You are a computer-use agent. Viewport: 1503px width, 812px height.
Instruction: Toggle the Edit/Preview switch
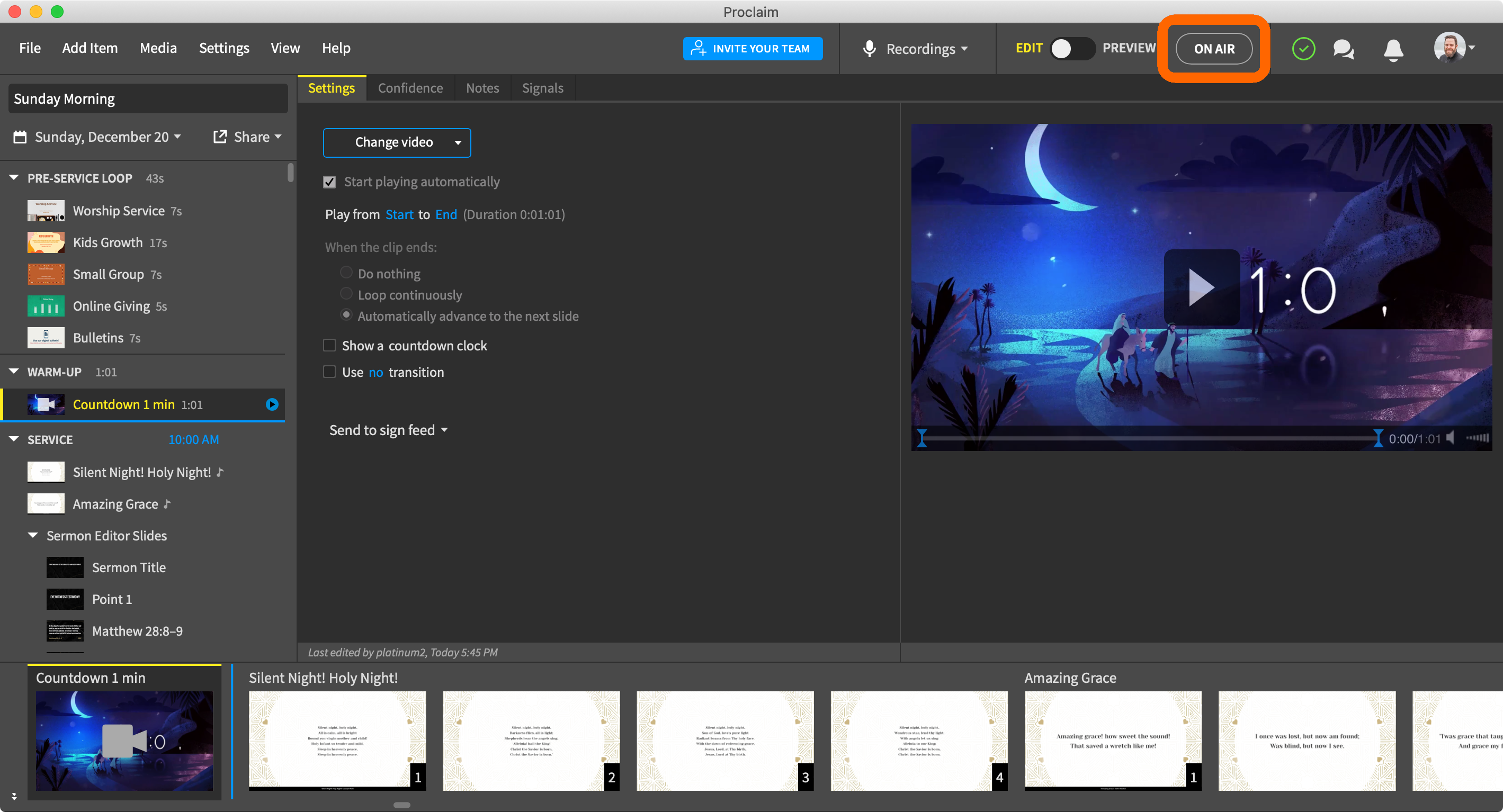[x=1072, y=48]
